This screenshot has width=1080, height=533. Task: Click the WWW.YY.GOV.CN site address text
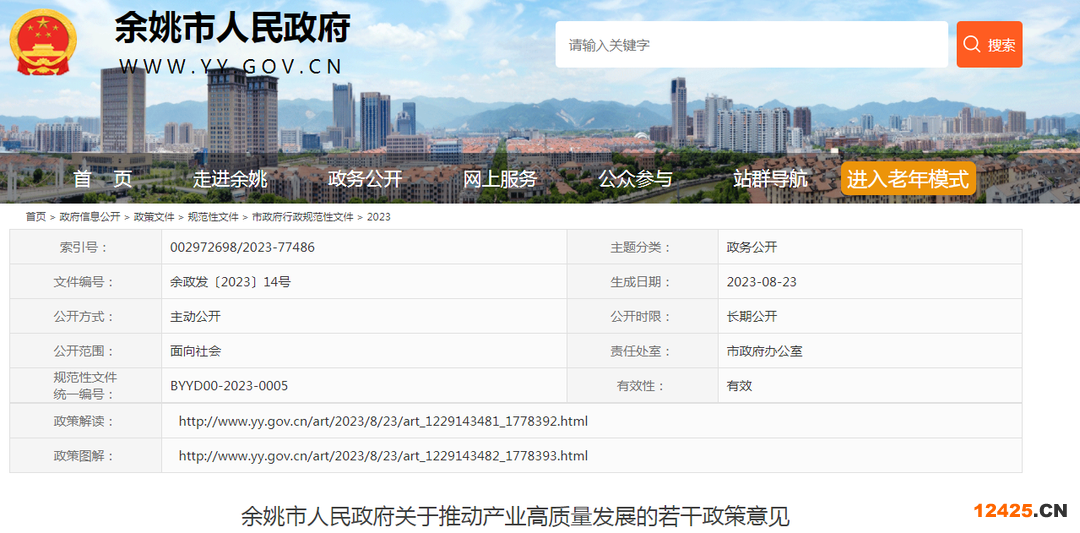[231, 66]
